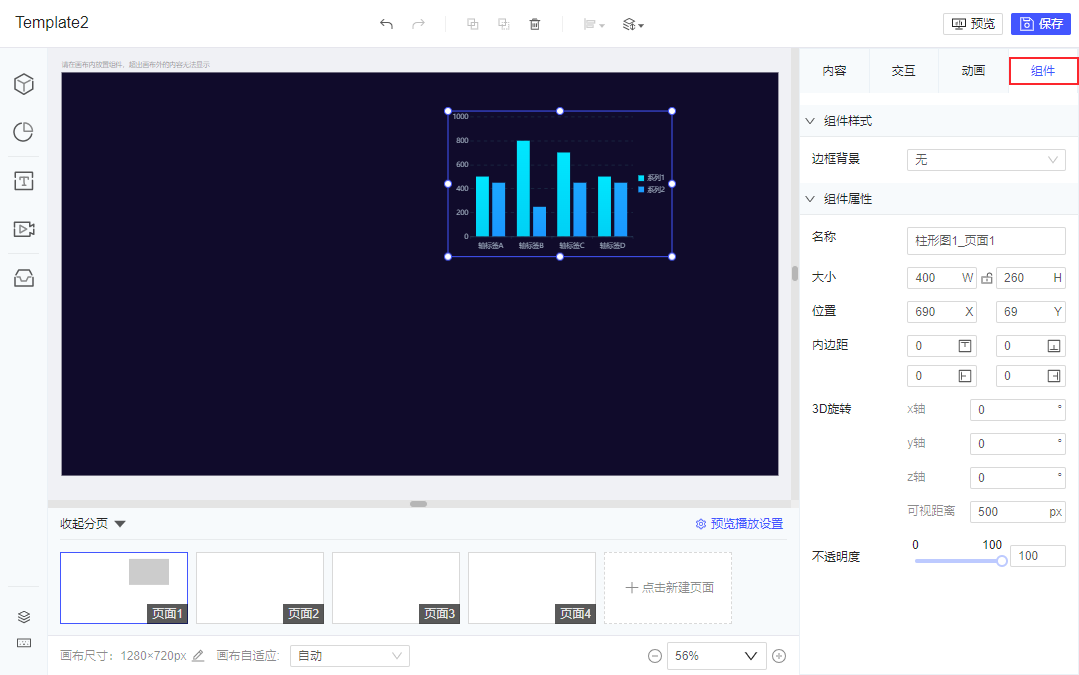Click the 可视距离 field showing 500

click(x=1018, y=511)
